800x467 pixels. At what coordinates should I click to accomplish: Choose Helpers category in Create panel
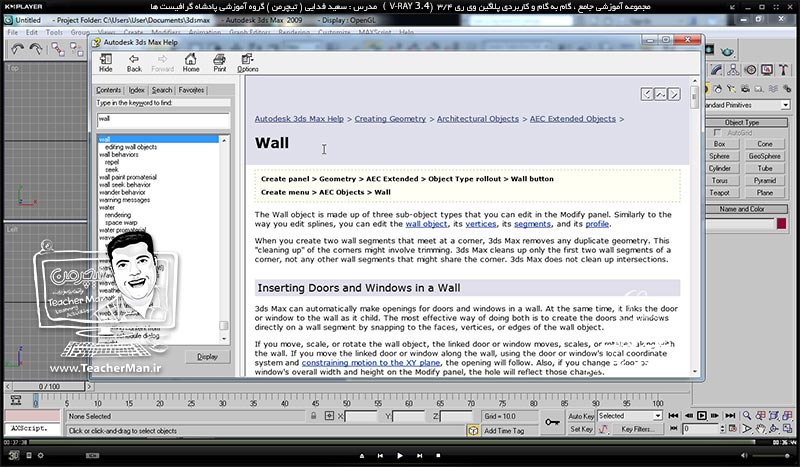[x=759, y=89]
